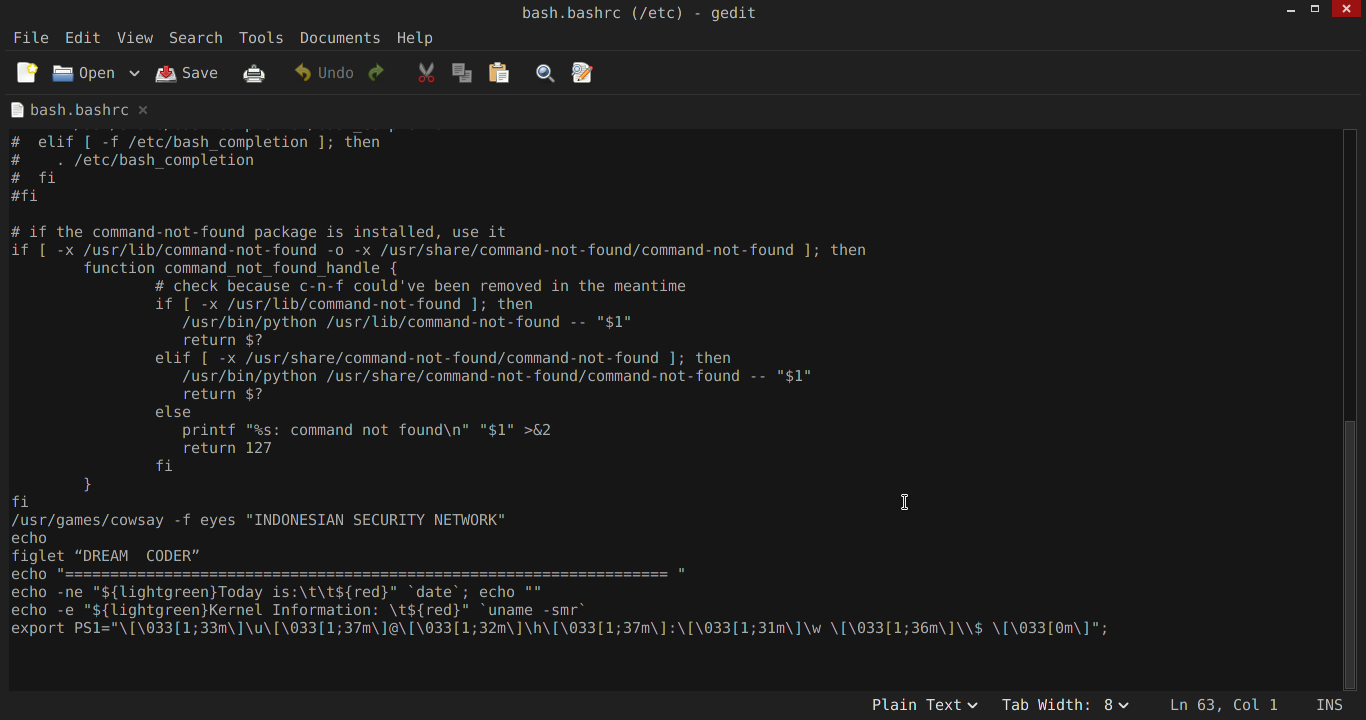Image resolution: width=1366 pixels, height=720 pixels.
Task: Open the Save icon to save bash.bashrc
Action: [x=186, y=72]
